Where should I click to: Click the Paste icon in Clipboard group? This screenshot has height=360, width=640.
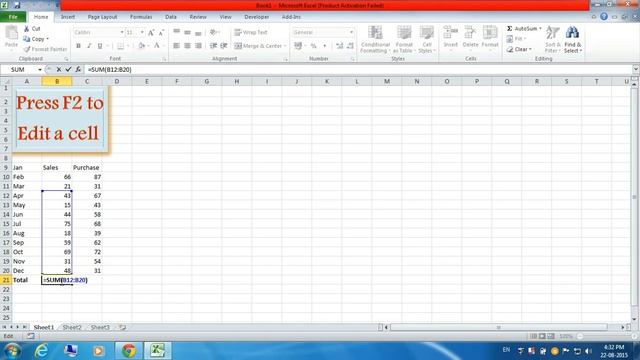point(11,33)
